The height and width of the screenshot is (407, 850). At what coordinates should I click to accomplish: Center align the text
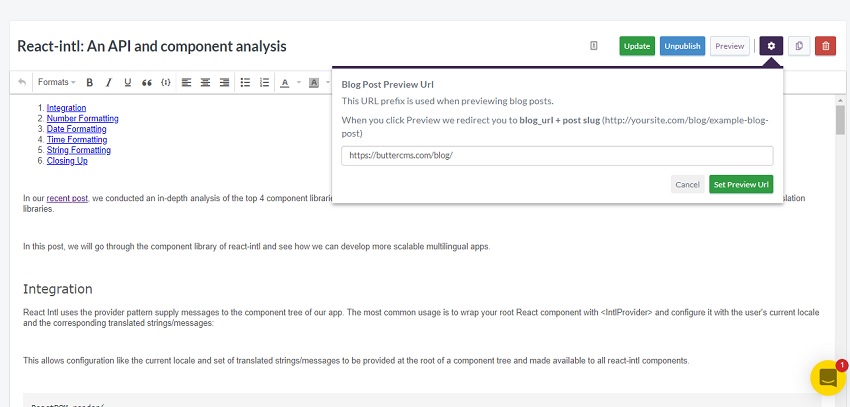(x=205, y=82)
